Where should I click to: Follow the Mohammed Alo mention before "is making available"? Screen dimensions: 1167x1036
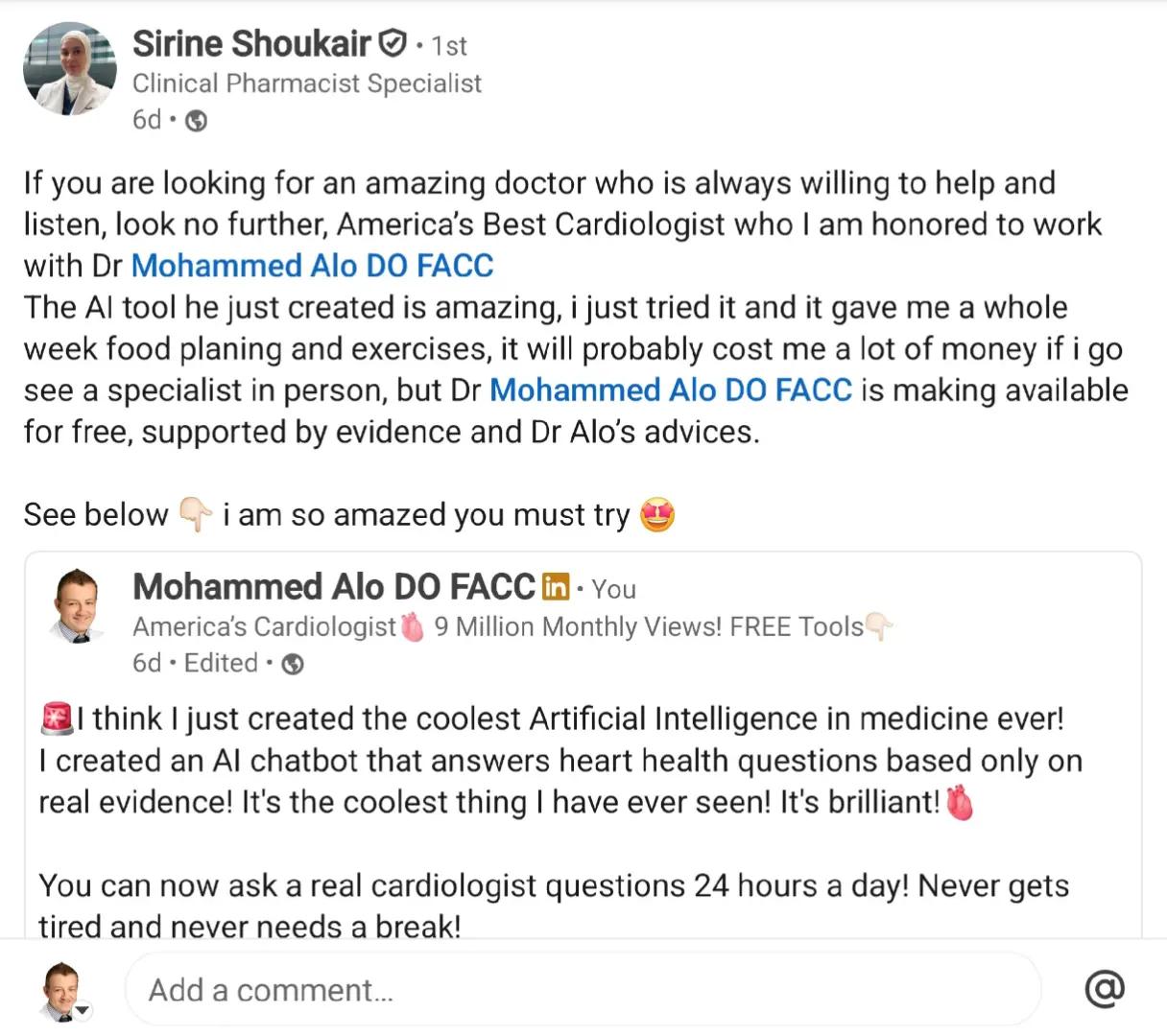[670, 390]
